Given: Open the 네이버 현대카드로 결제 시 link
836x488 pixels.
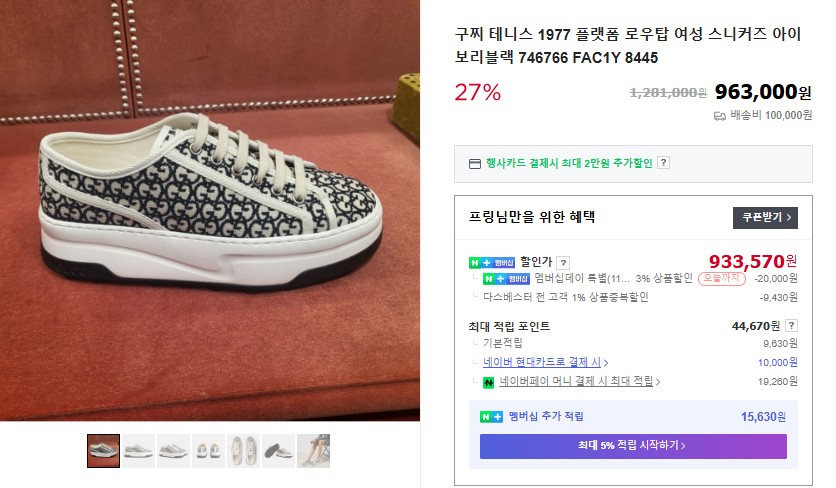Looking at the screenshot, I should [x=539, y=362].
